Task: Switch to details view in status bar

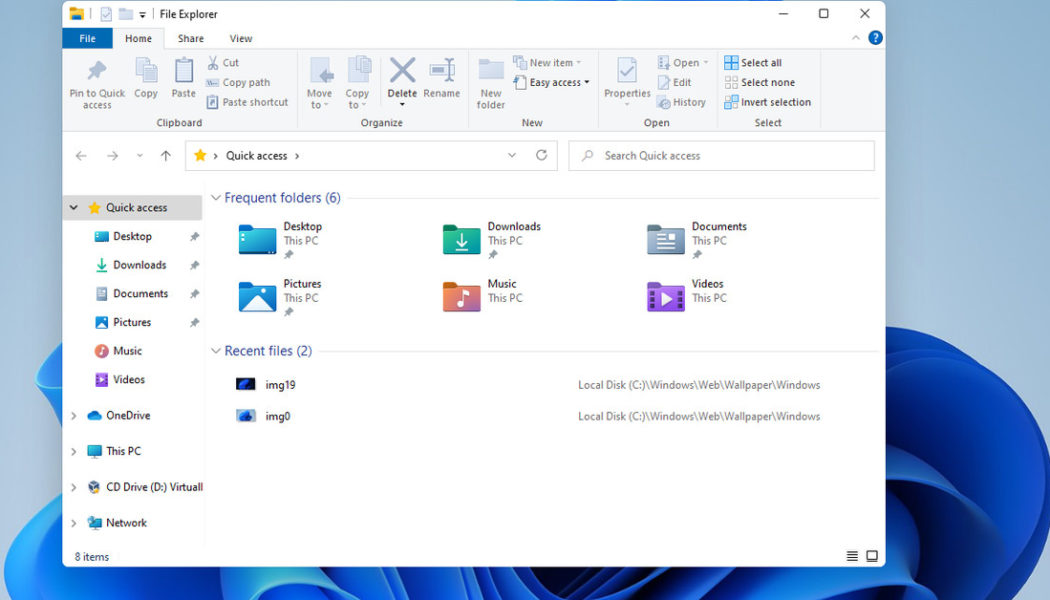Action: (852, 556)
